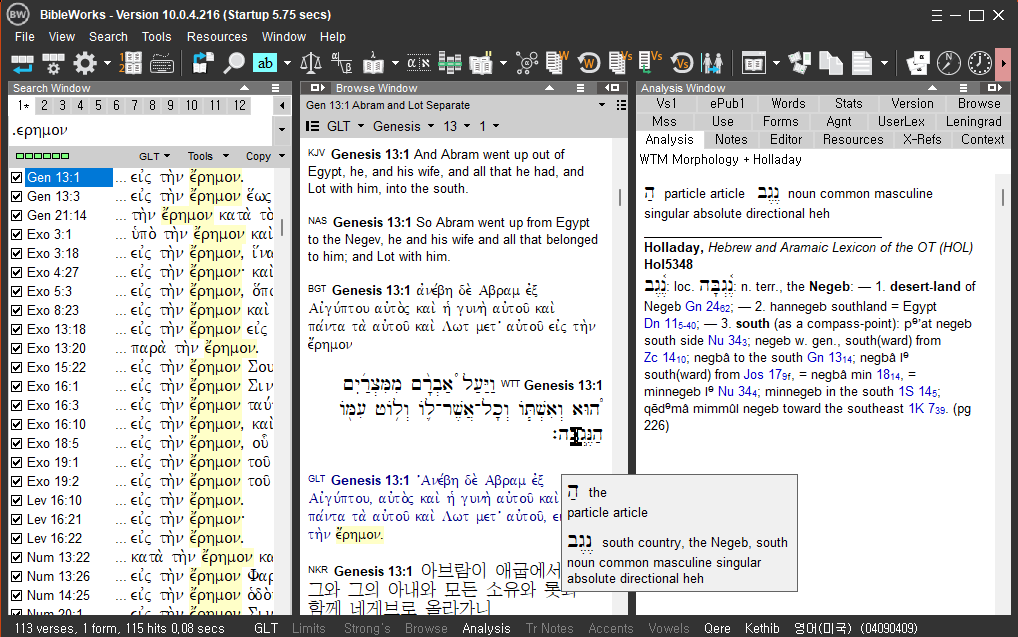Switch to the Leningrad tab
Screen dimensions: 1018x637
point(974,121)
